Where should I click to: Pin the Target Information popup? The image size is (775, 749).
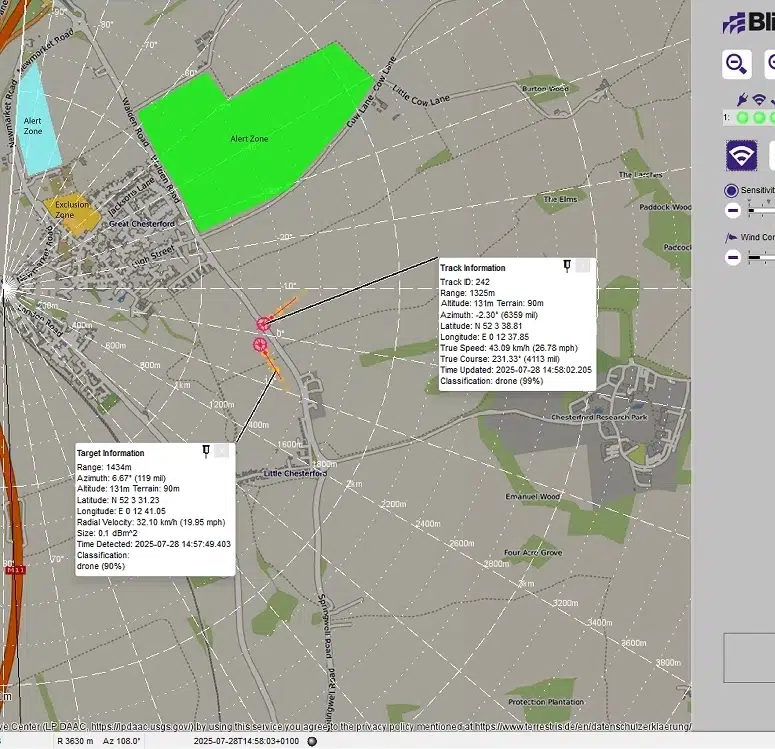pyautogui.click(x=206, y=452)
